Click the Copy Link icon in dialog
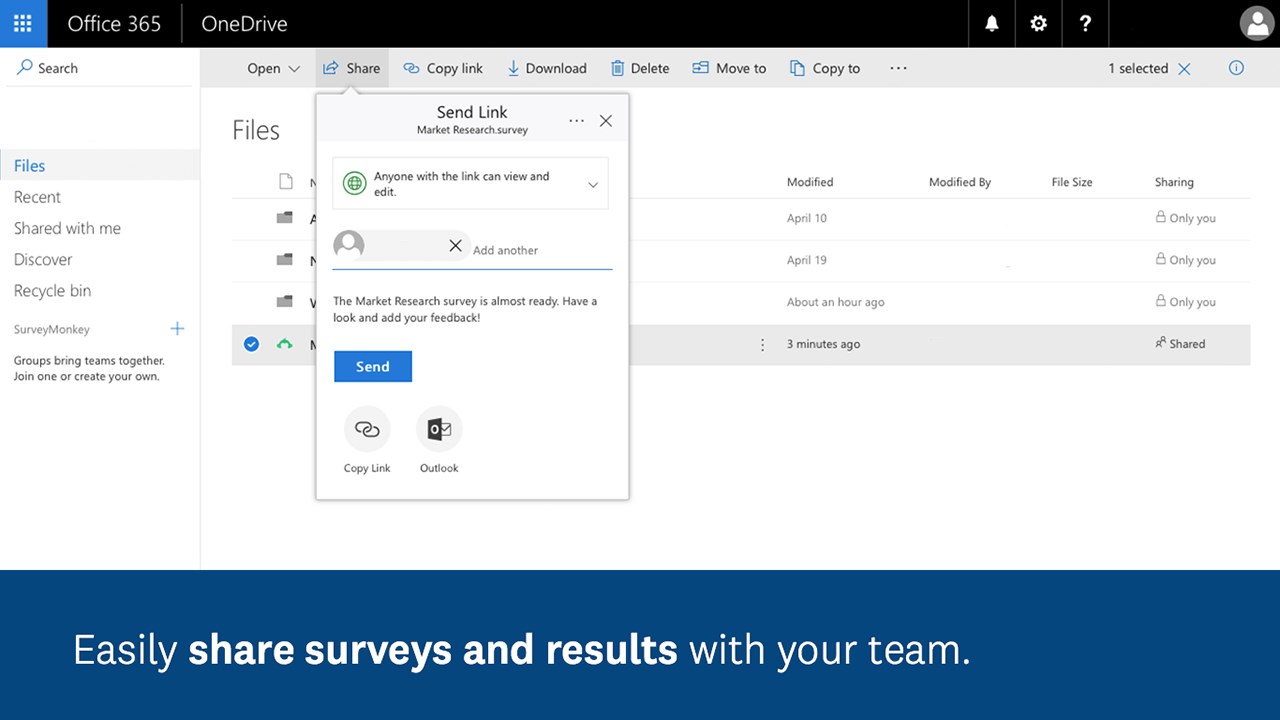 coord(367,429)
